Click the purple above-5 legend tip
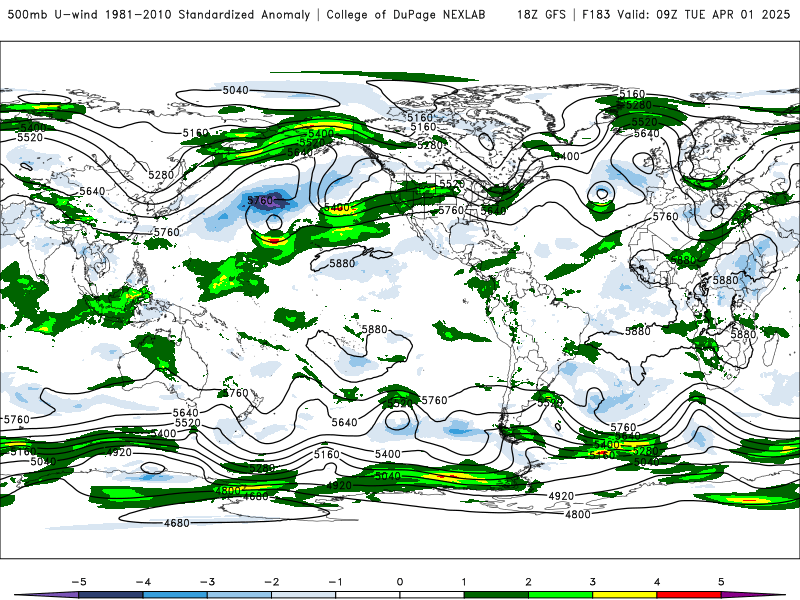 (747, 595)
